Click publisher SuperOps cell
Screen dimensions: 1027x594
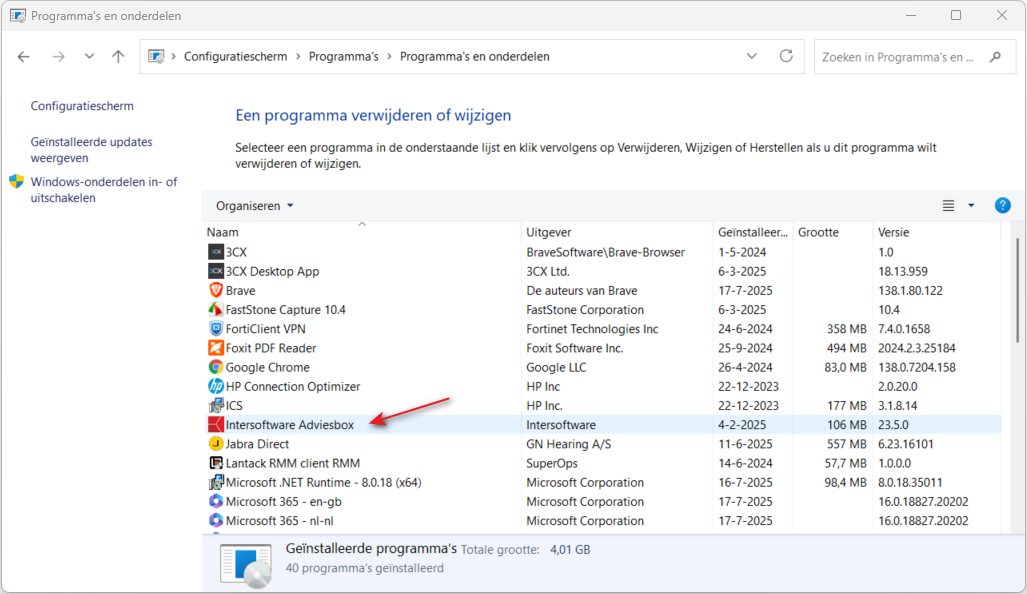(551, 463)
